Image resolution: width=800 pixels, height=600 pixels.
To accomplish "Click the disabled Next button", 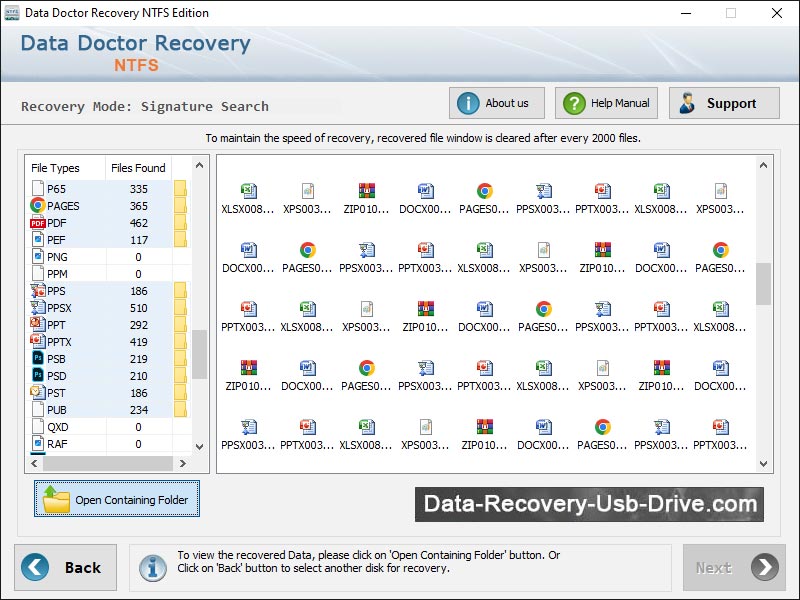I will pyautogui.click(x=733, y=567).
